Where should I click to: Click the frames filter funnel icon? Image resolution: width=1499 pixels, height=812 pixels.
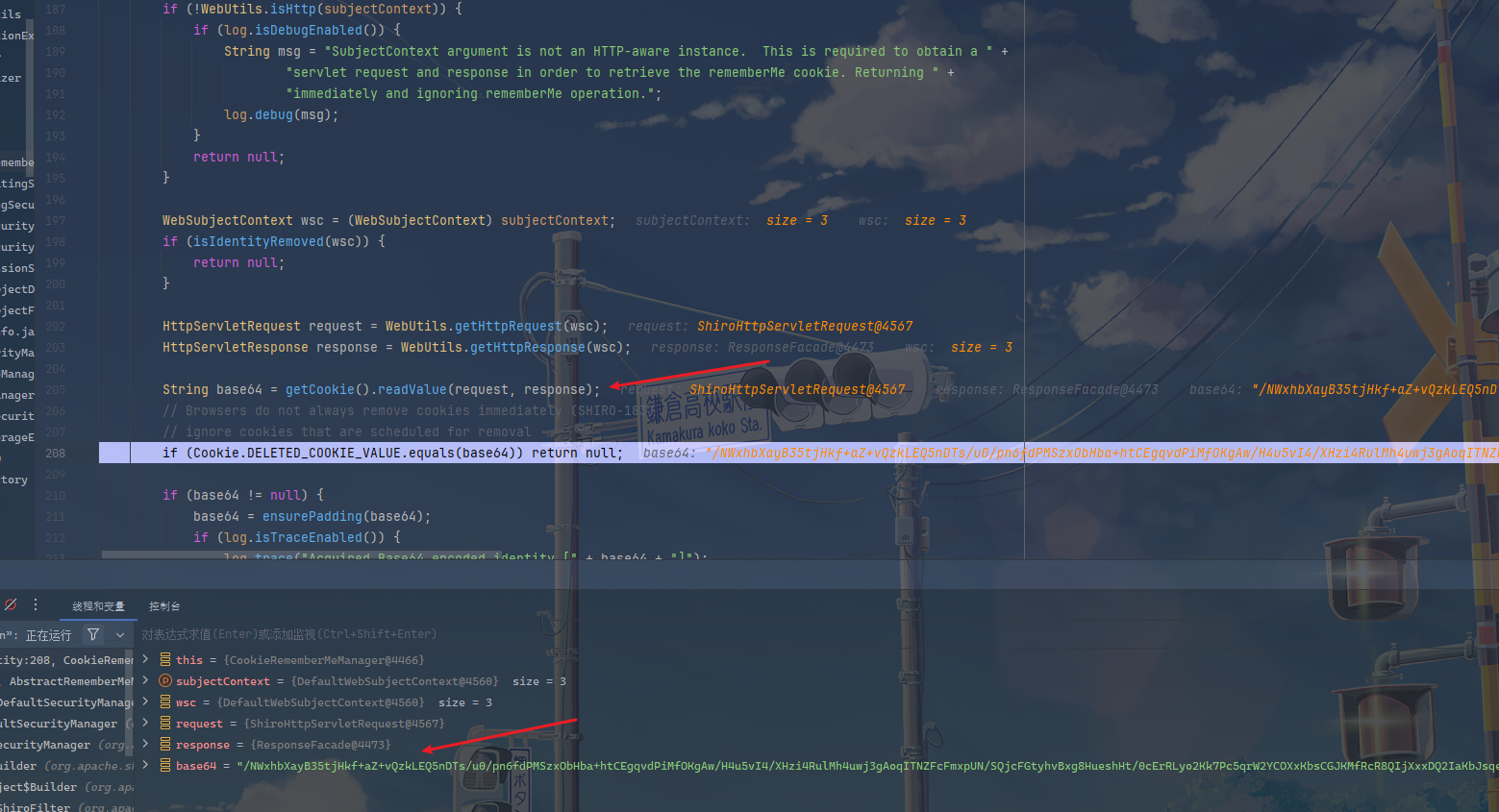click(x=93, y=634)
